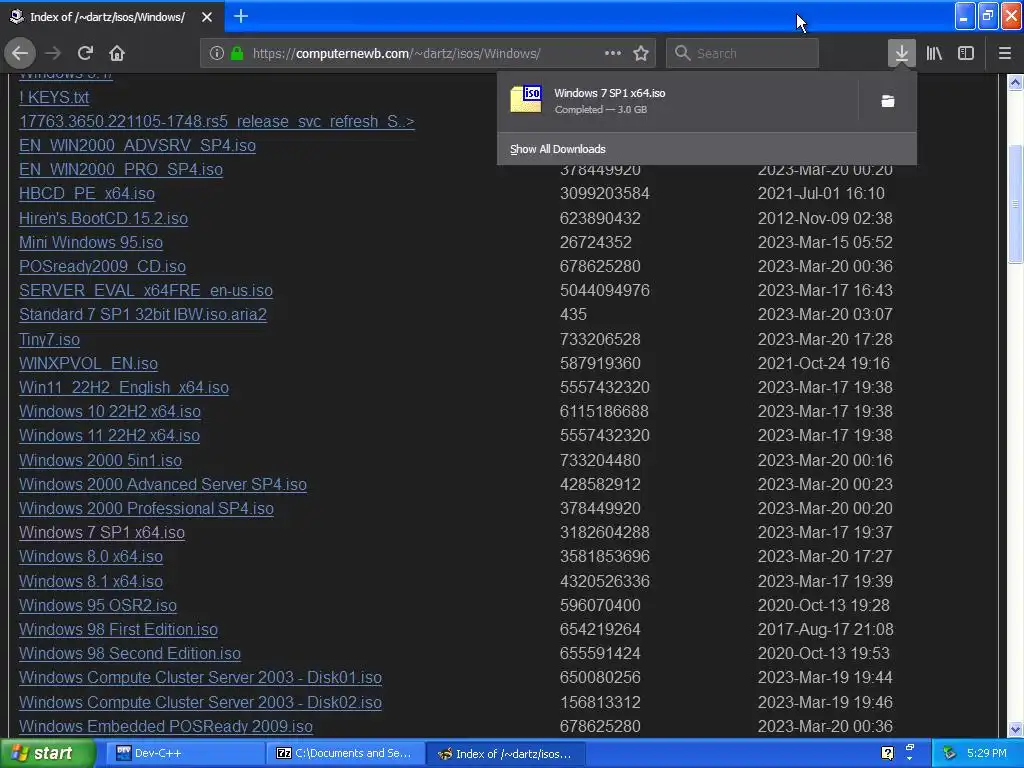Open the Library bookshelf icon

[934, 53]
